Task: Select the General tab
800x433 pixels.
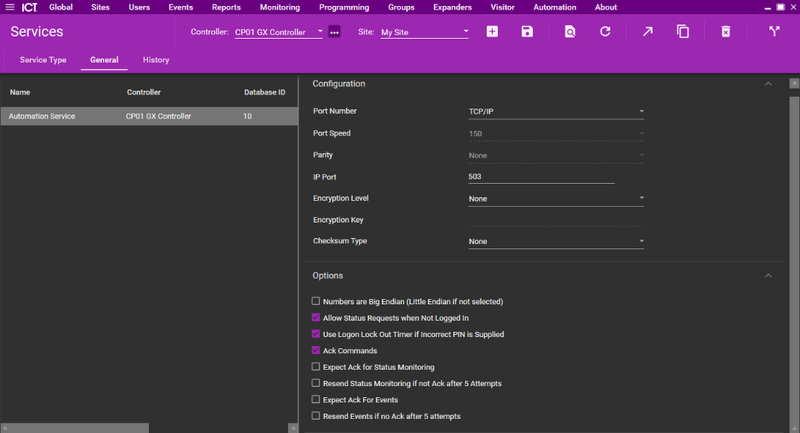Action: point(104,60)
